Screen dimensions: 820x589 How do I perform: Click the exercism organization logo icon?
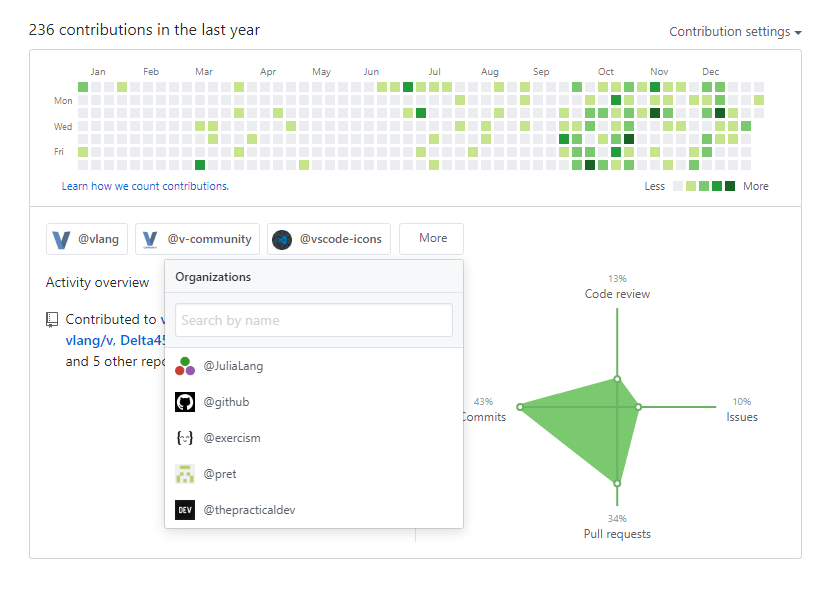click(x=185, y=438)
